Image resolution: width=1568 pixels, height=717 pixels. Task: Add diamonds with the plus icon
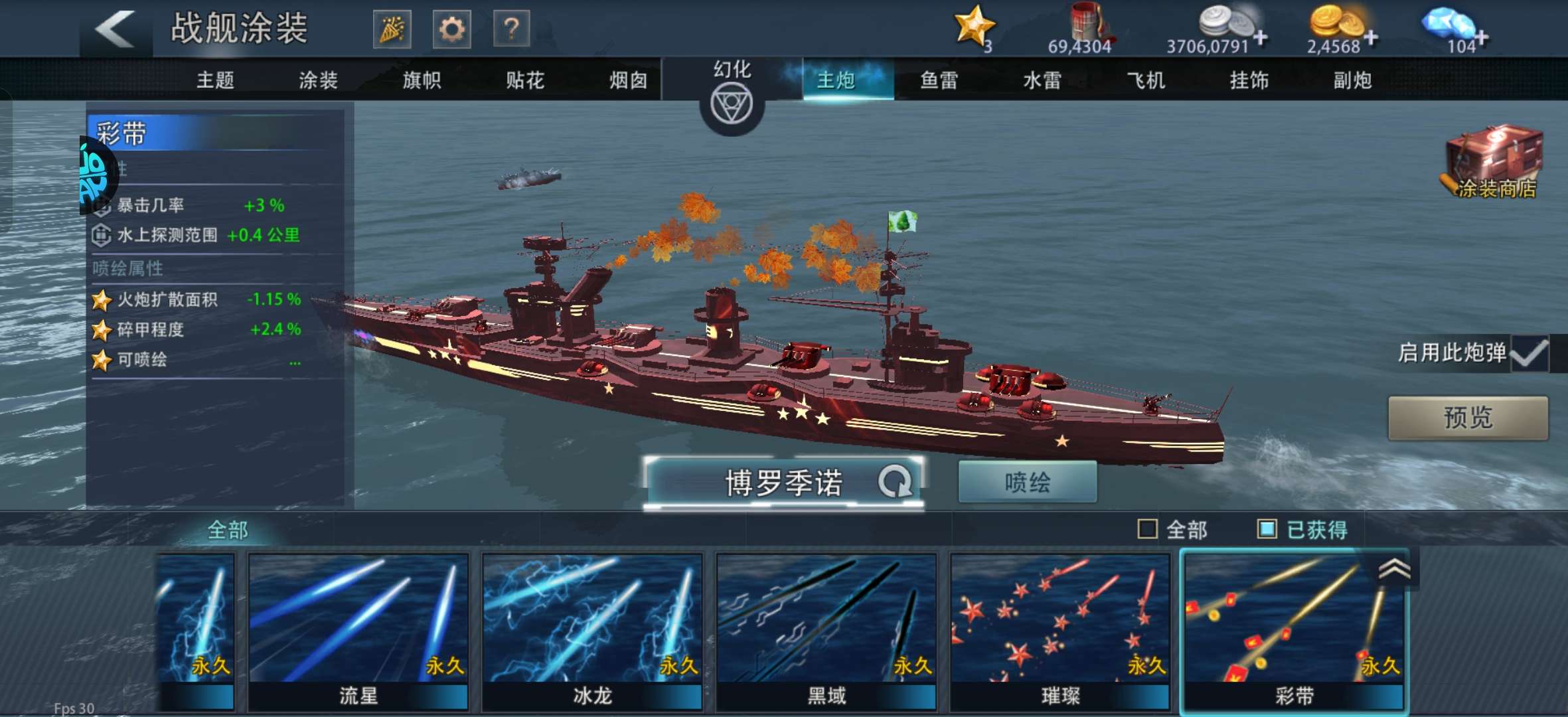pyautogui.click(x=1482, y=38)
